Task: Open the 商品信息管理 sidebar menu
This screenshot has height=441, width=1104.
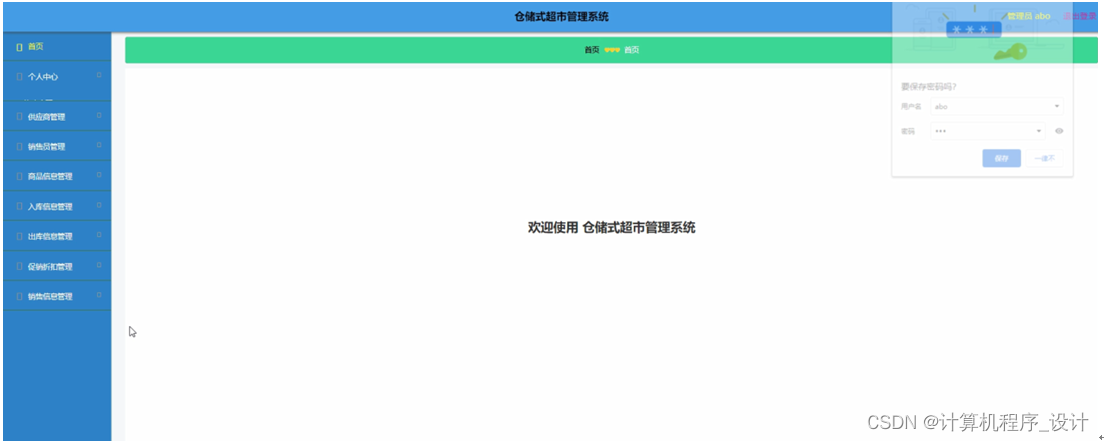Action: 57,177
